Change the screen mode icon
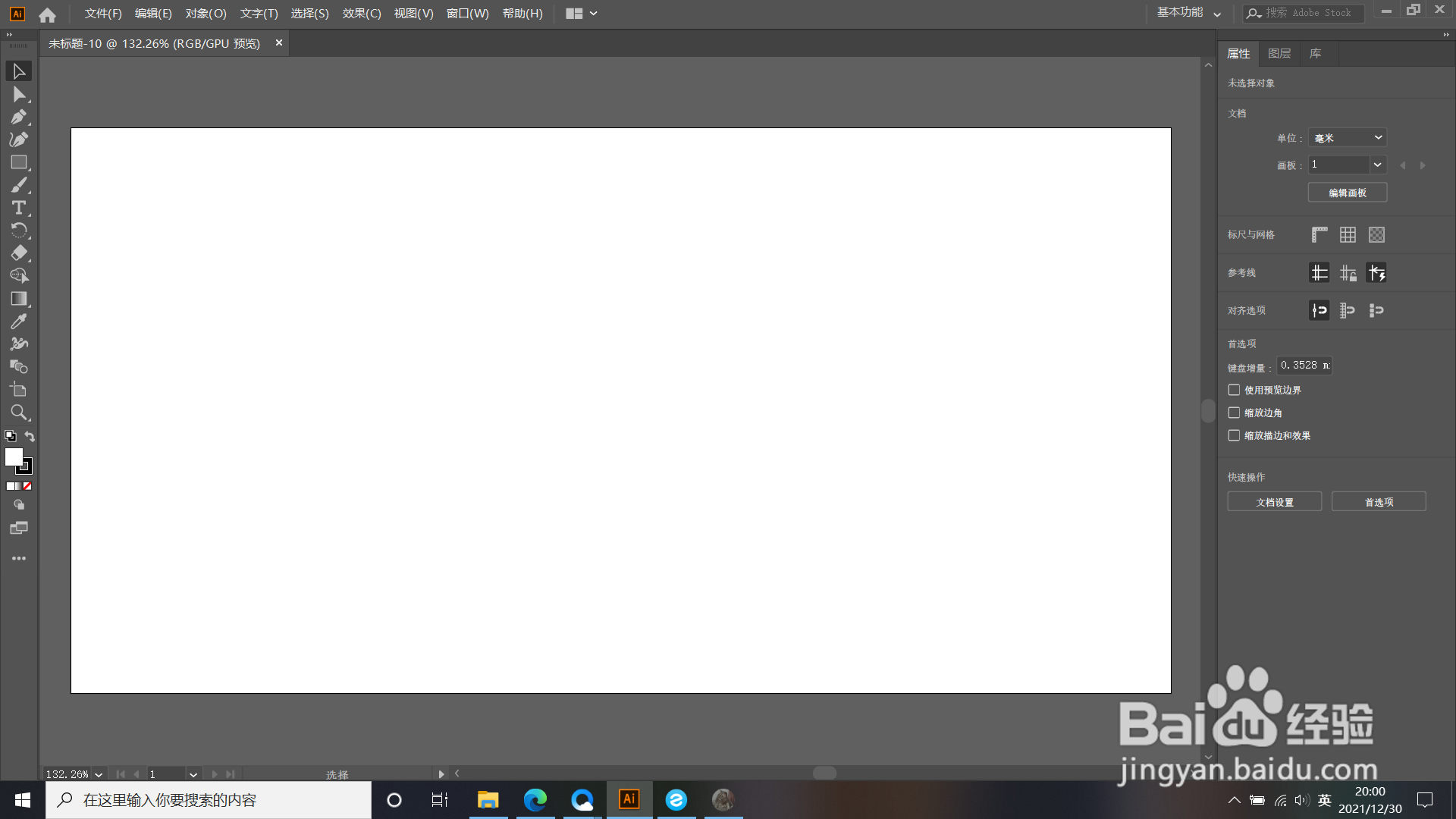This screenshot has width=1456, height=819. (19, 528)
